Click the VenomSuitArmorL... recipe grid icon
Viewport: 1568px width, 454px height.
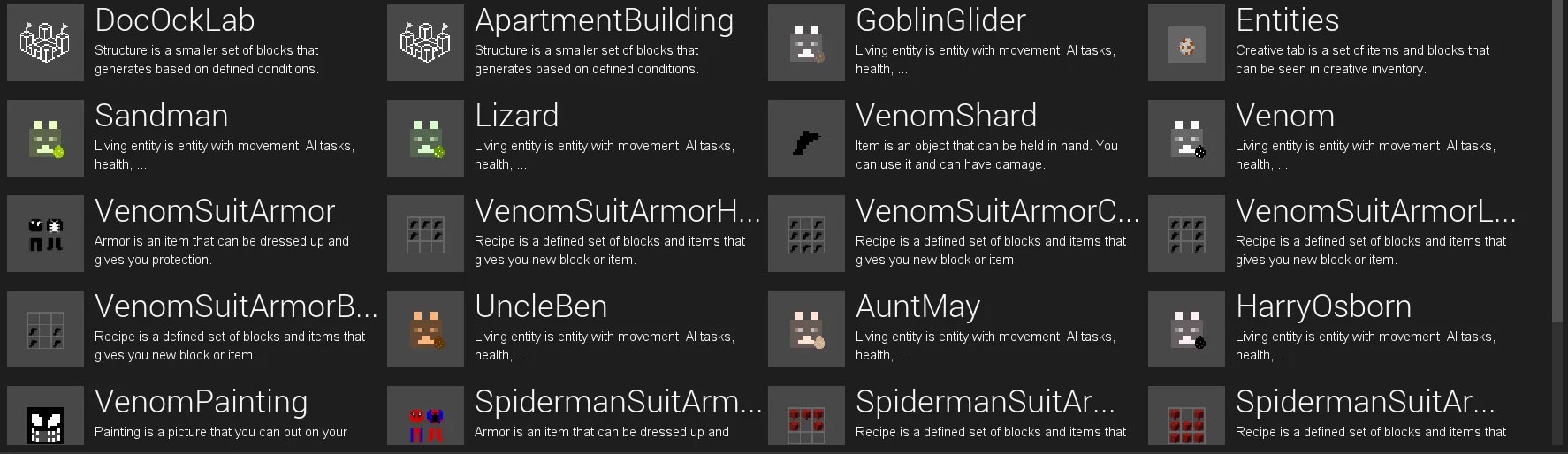pos(1186,233)
